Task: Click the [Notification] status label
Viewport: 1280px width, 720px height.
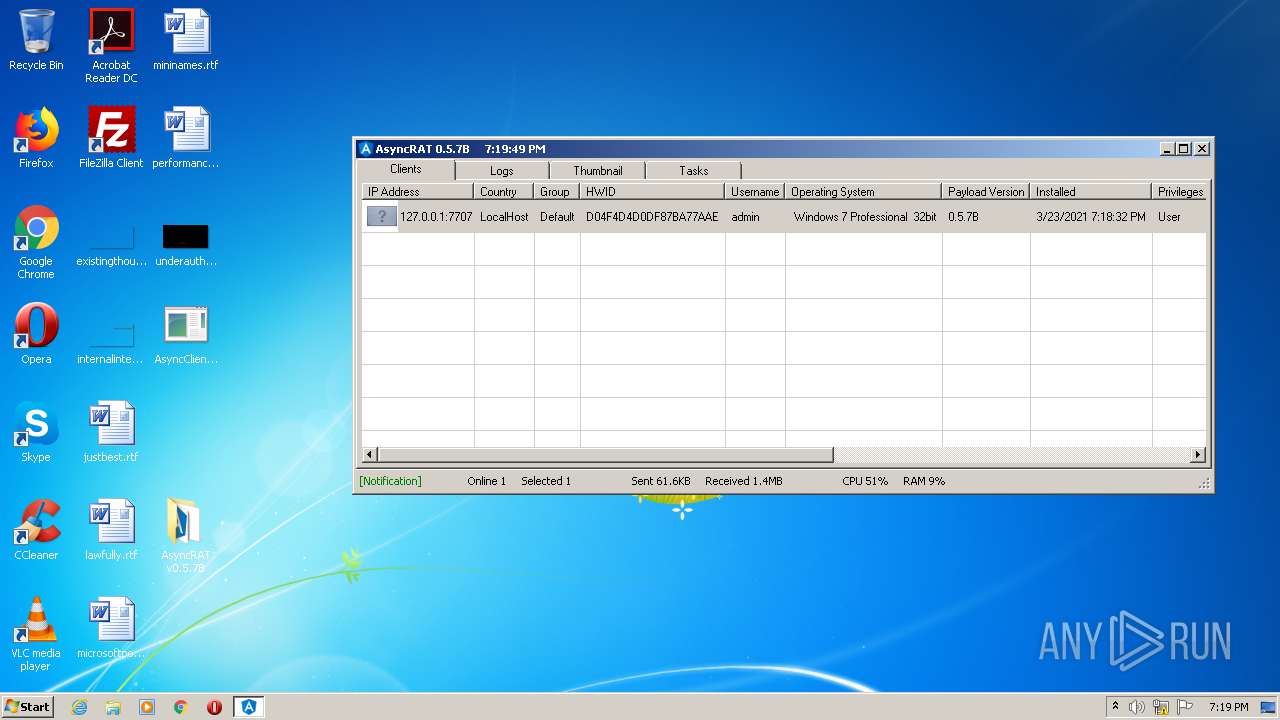Action: (x=390, y=481)
